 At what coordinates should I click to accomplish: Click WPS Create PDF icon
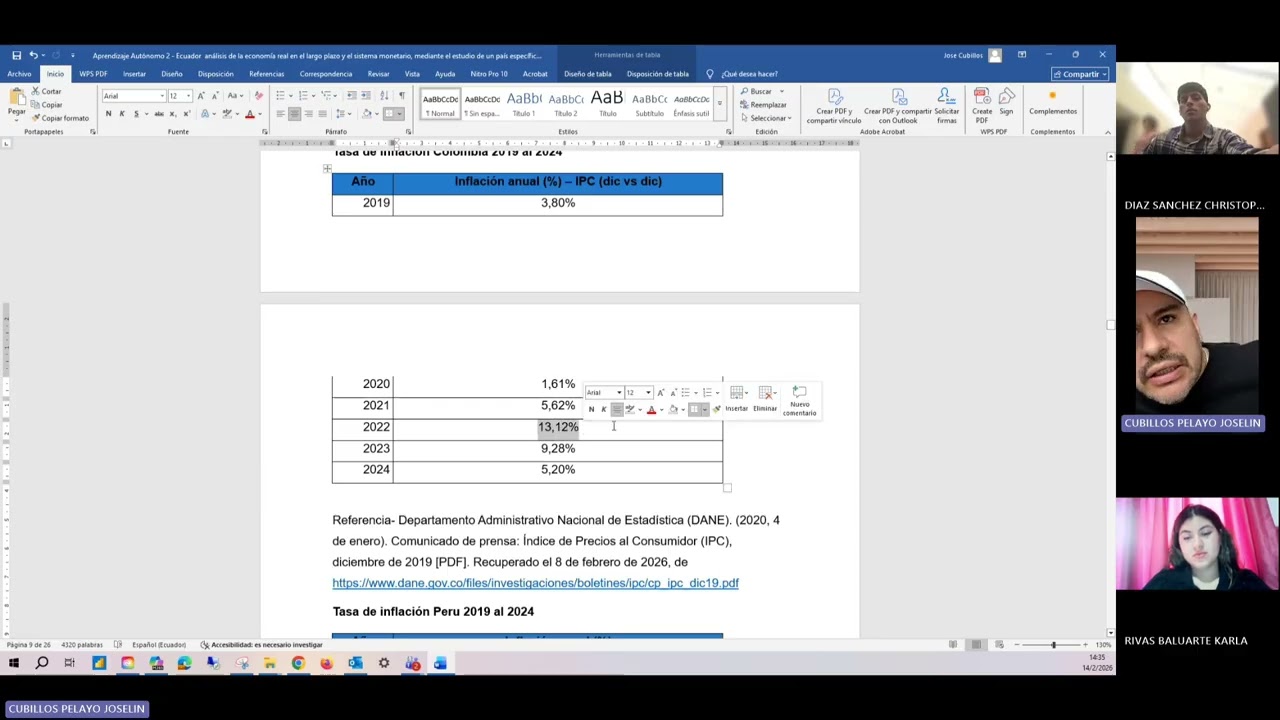click(x=982, y=104)
